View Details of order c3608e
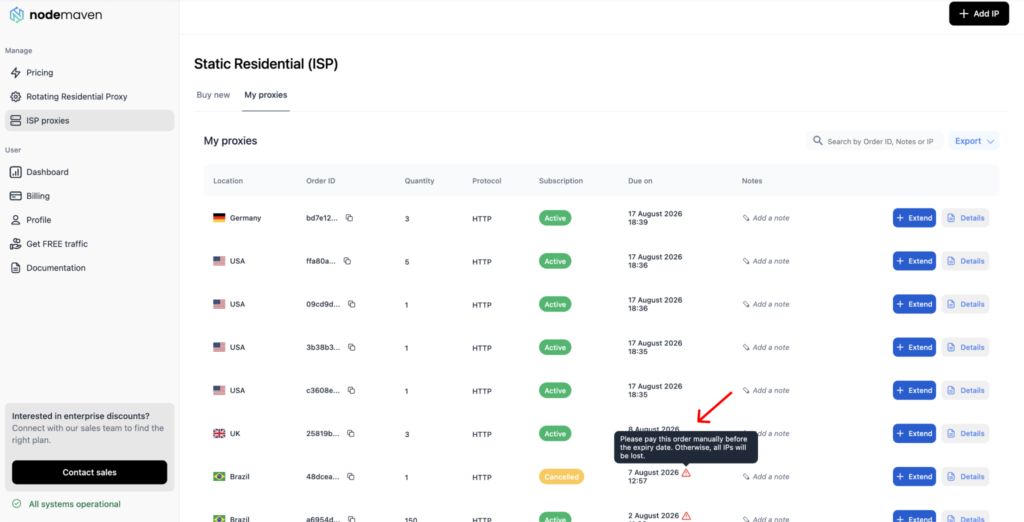This screenshot has height=522, width=1024. pyautogui.click(x=965, y=391)
